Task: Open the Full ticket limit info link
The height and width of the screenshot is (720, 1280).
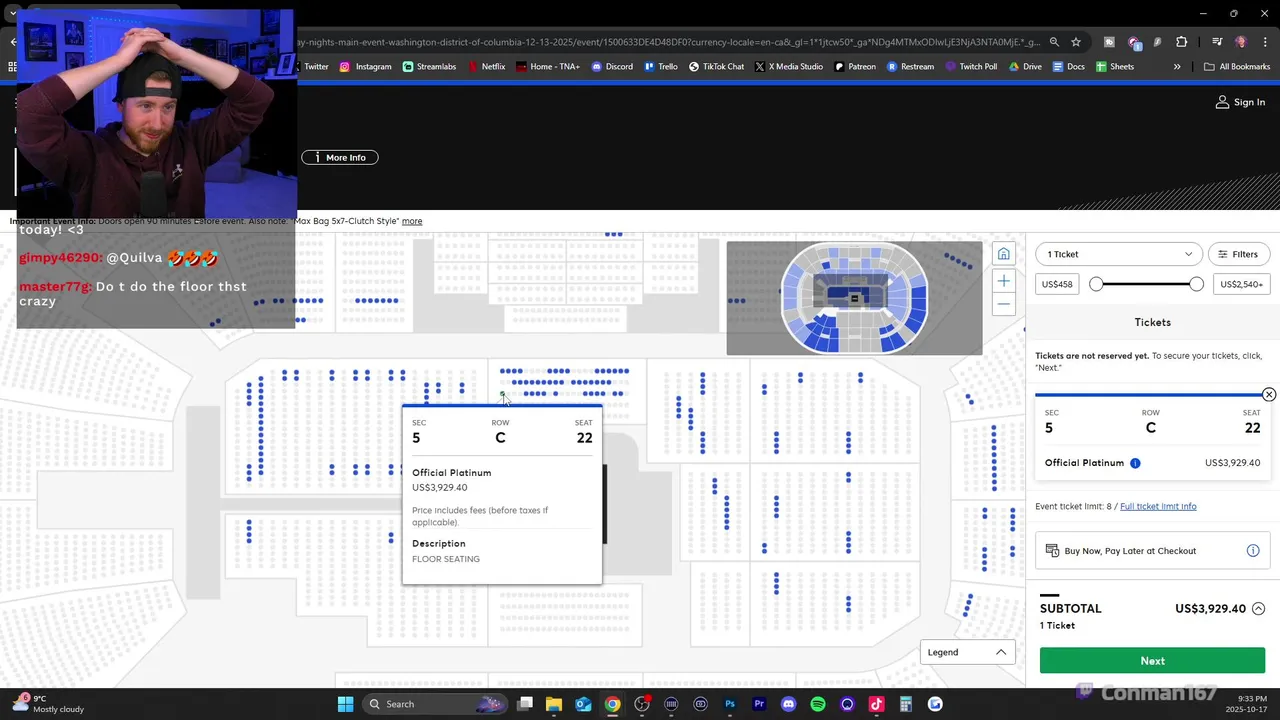Action: (x=1158, y=506)
